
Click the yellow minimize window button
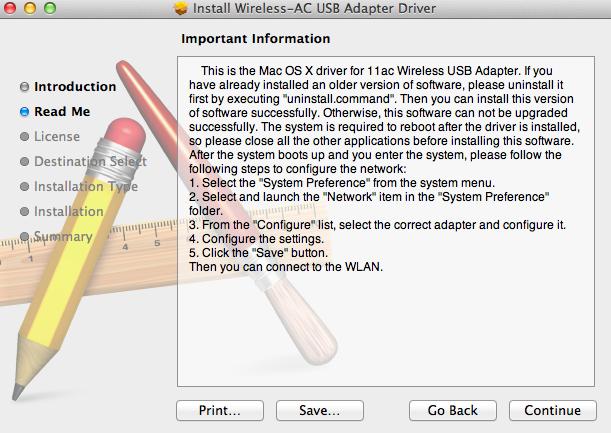click(30, 8)
